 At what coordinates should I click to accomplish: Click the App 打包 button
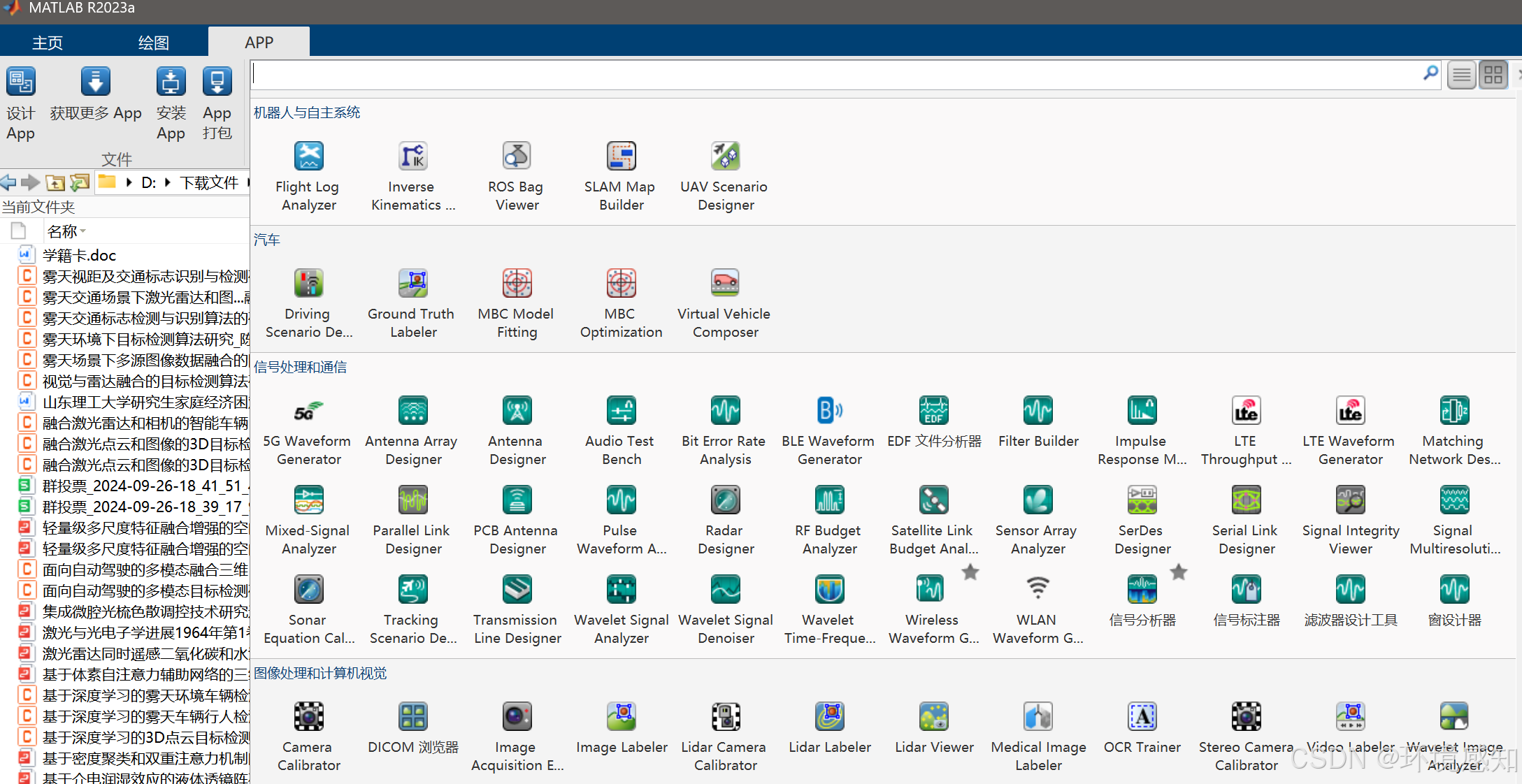click(x=217, y=104)
